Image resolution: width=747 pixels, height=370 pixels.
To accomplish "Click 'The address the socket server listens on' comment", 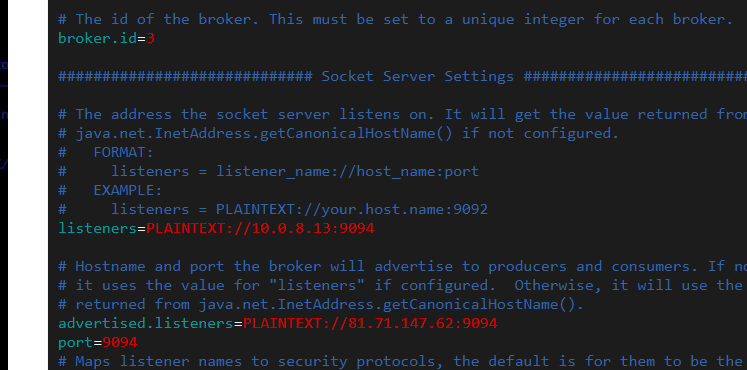I will point(403,114).
